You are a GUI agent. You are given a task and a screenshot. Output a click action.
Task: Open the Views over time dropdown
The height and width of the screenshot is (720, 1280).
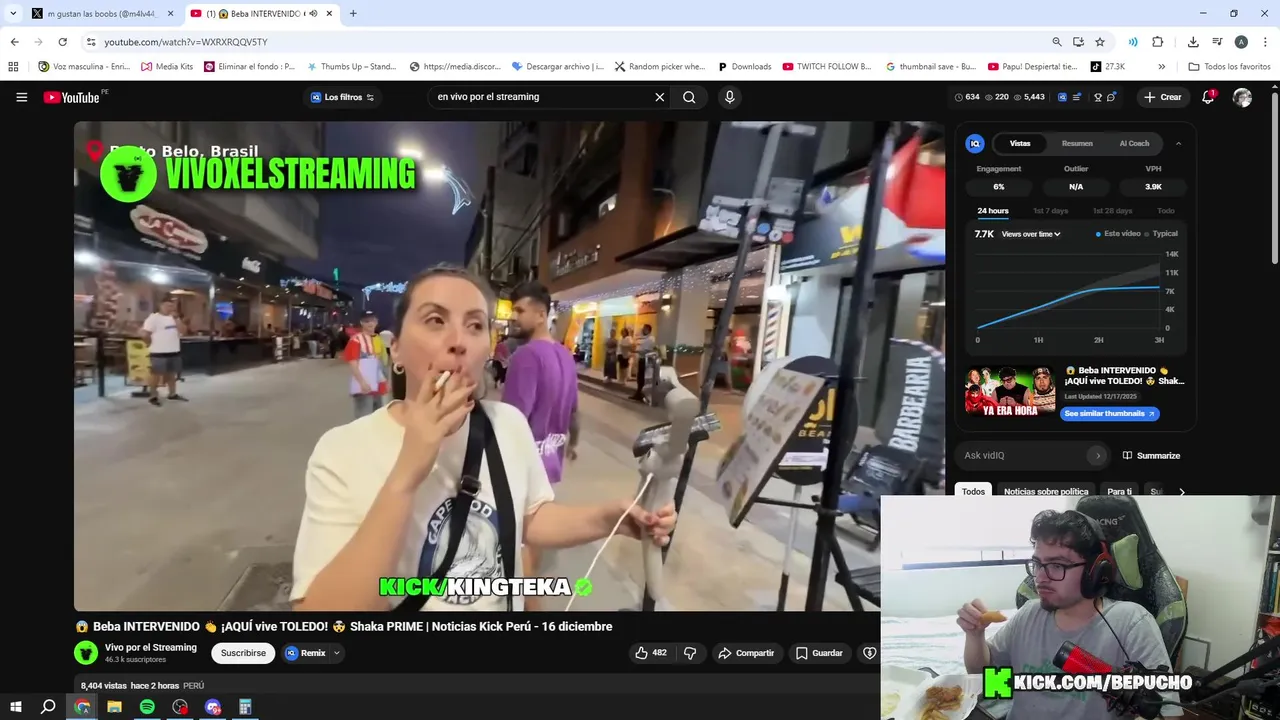click(x=1031, y=234)
